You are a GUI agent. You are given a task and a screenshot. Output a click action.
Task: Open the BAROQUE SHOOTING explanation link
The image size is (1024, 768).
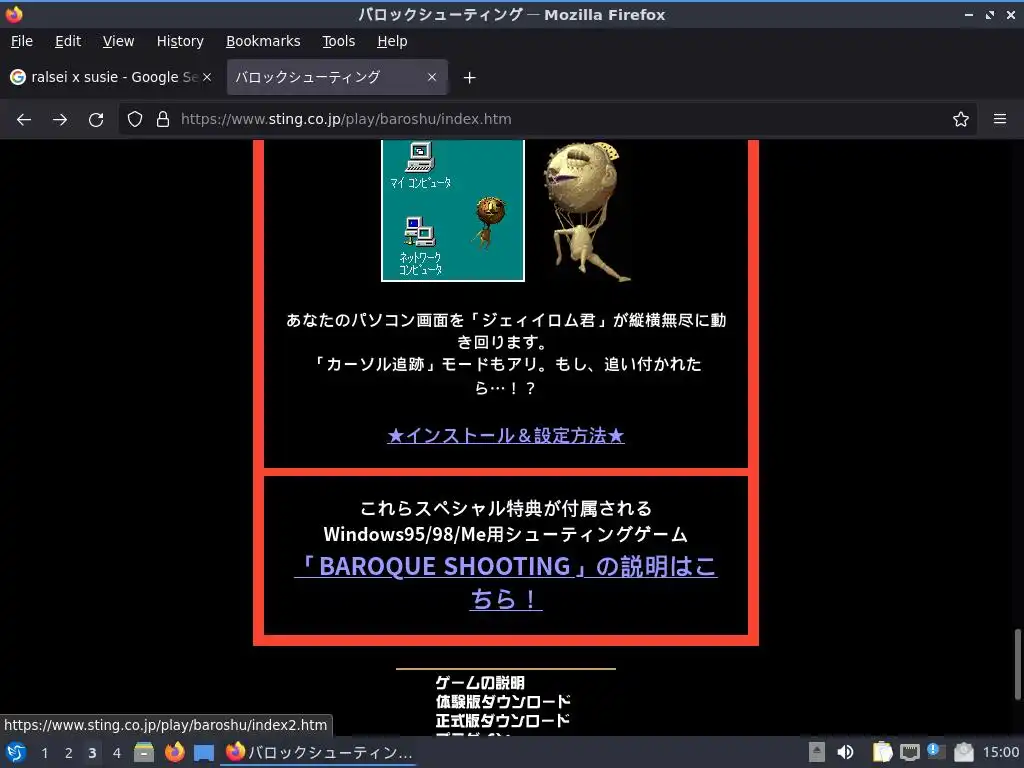point(505,582)
